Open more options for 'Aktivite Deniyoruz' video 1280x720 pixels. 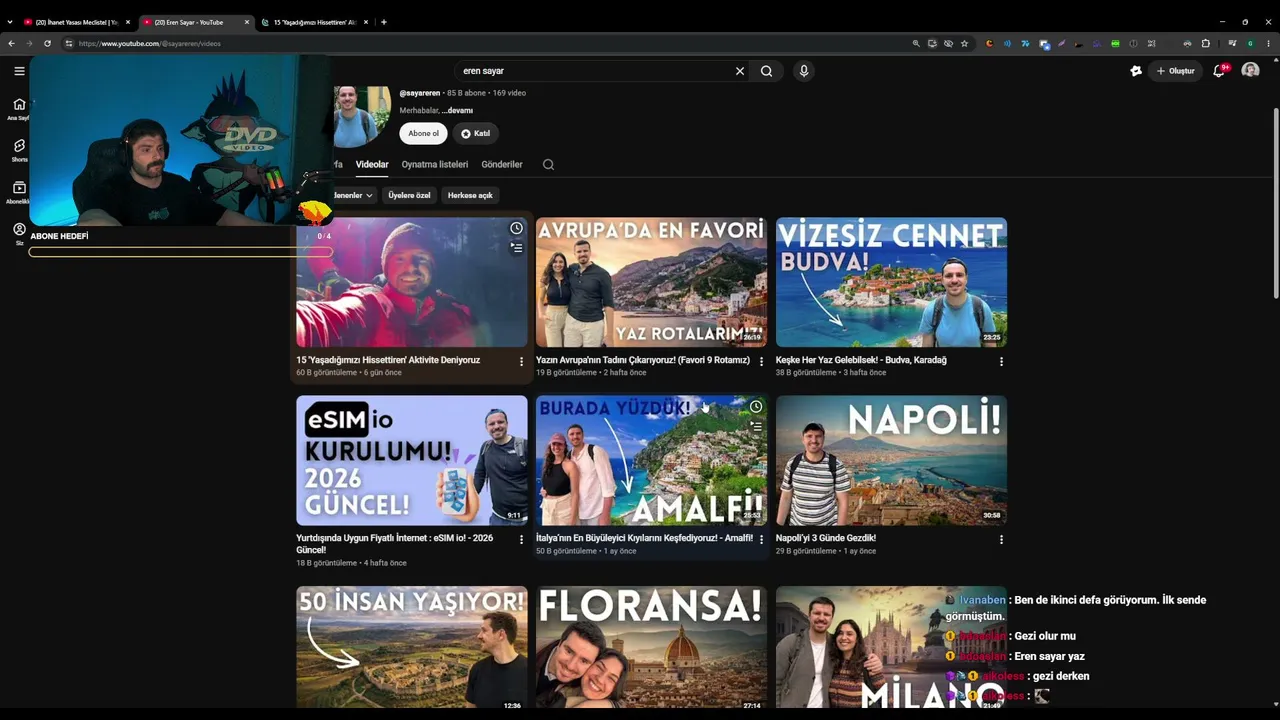coord(521,361)
